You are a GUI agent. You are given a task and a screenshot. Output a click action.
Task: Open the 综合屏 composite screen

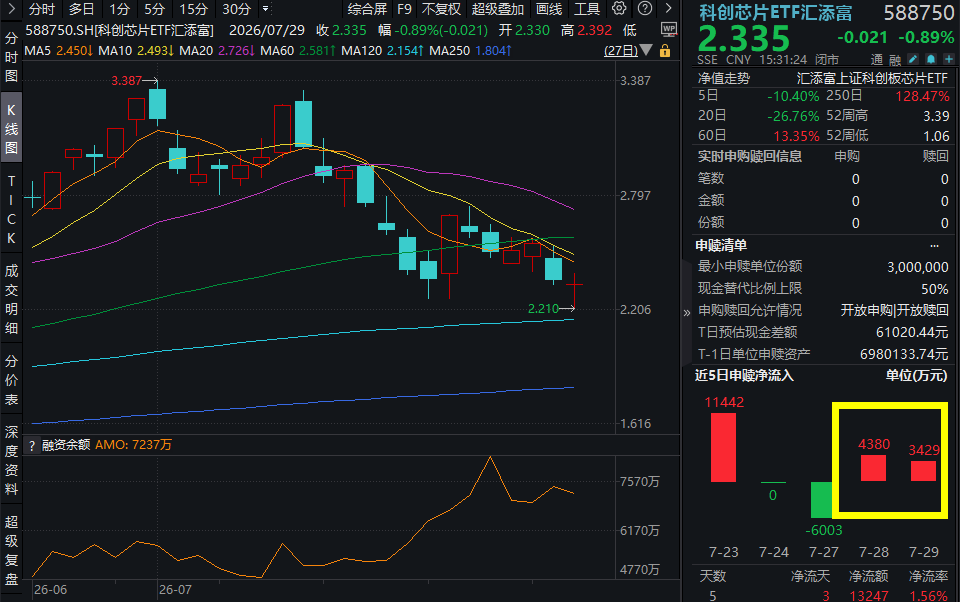coord(367,9)
